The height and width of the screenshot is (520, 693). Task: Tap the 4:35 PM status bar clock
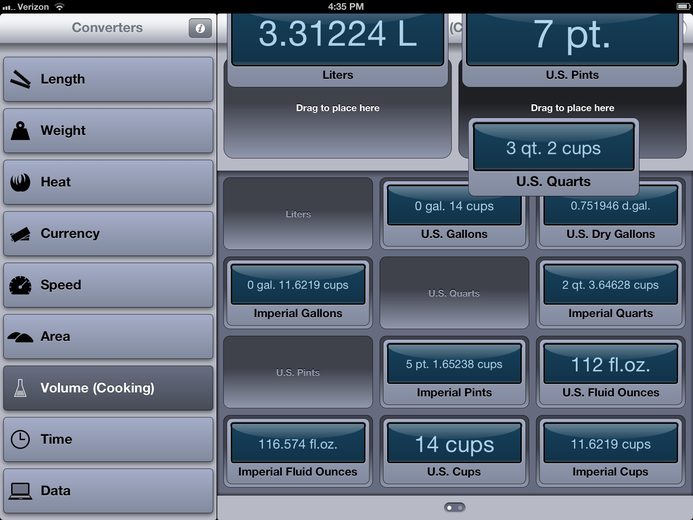346,7
